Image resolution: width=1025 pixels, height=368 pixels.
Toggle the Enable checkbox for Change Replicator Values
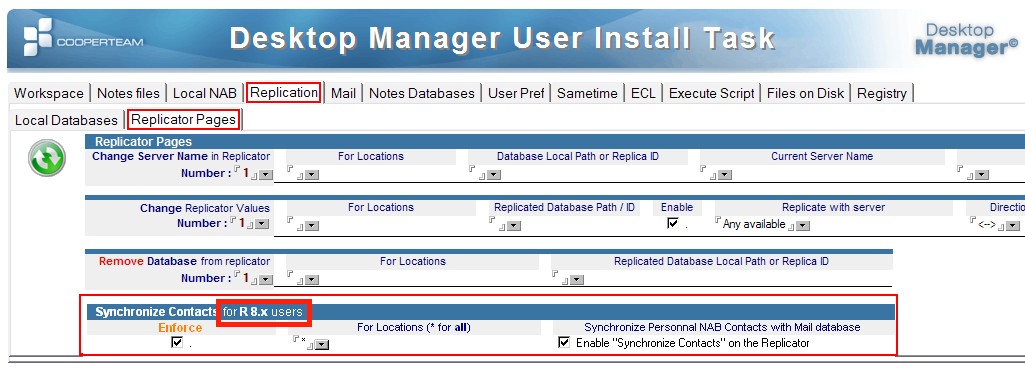tap(673, 224)
